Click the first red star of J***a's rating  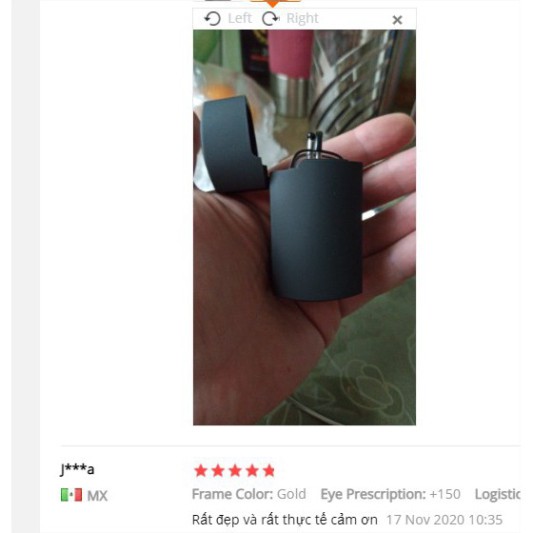(x=201, y=471)
